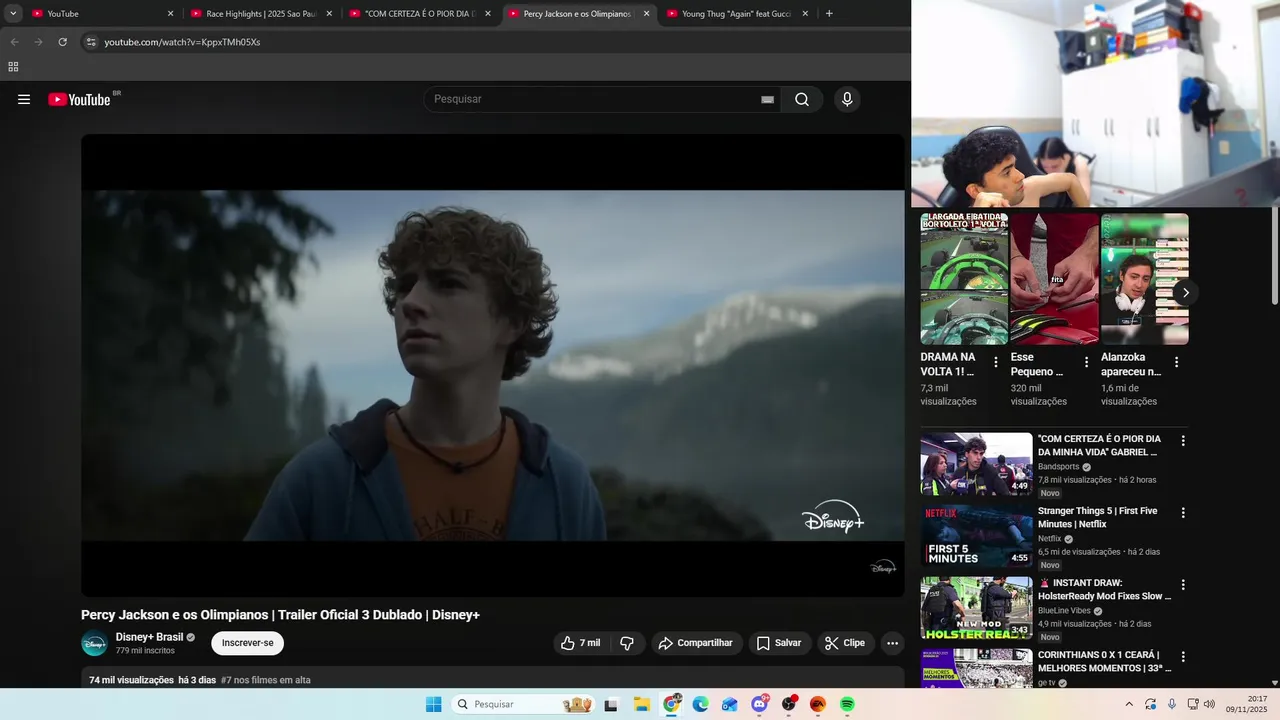This screenshot has height=720, width=1280.
Task: Switch to Race Highlights 2025 Sao Paulo tab
Action: [x=261, y=14]
